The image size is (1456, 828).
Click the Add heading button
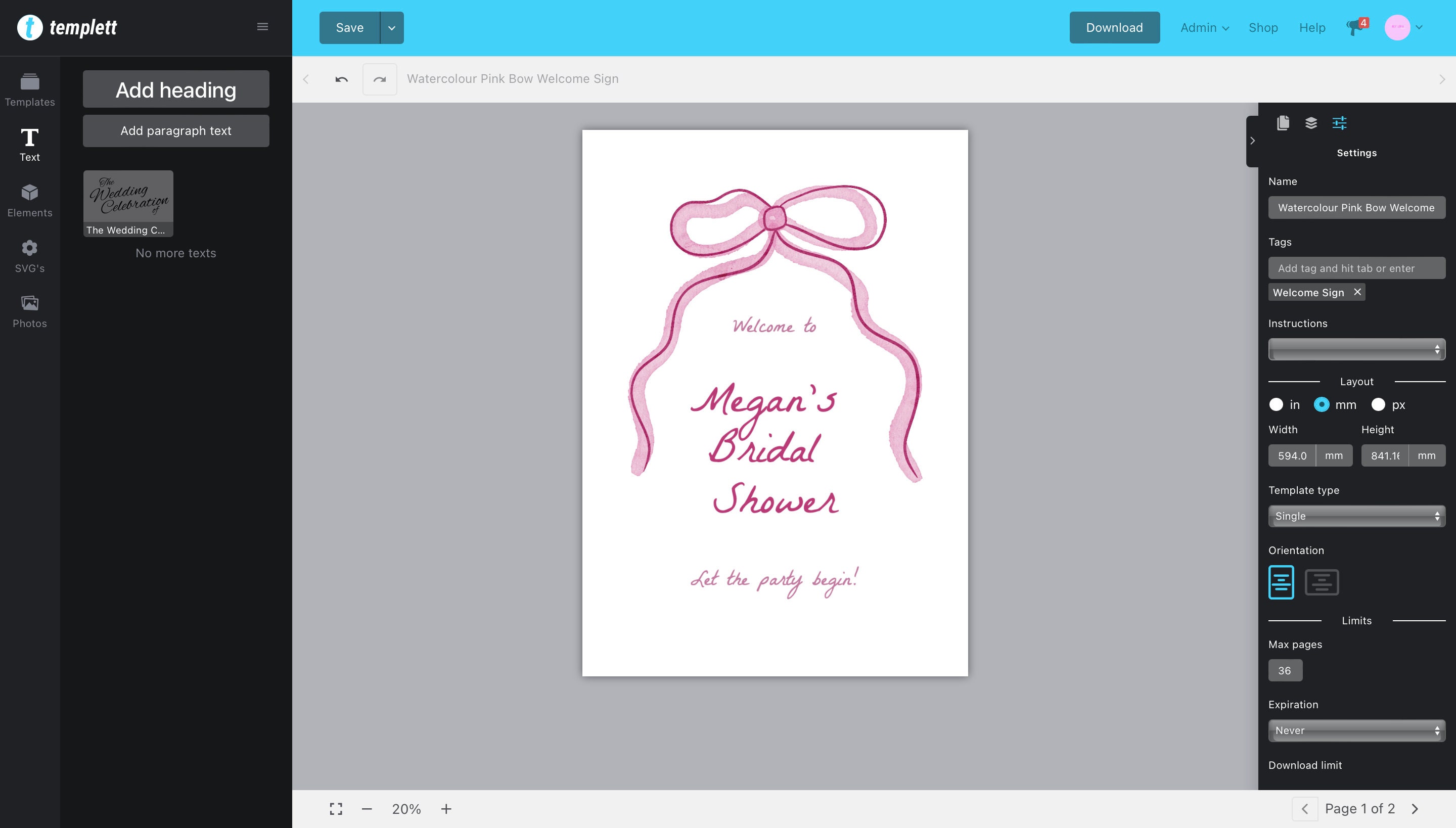175,89
